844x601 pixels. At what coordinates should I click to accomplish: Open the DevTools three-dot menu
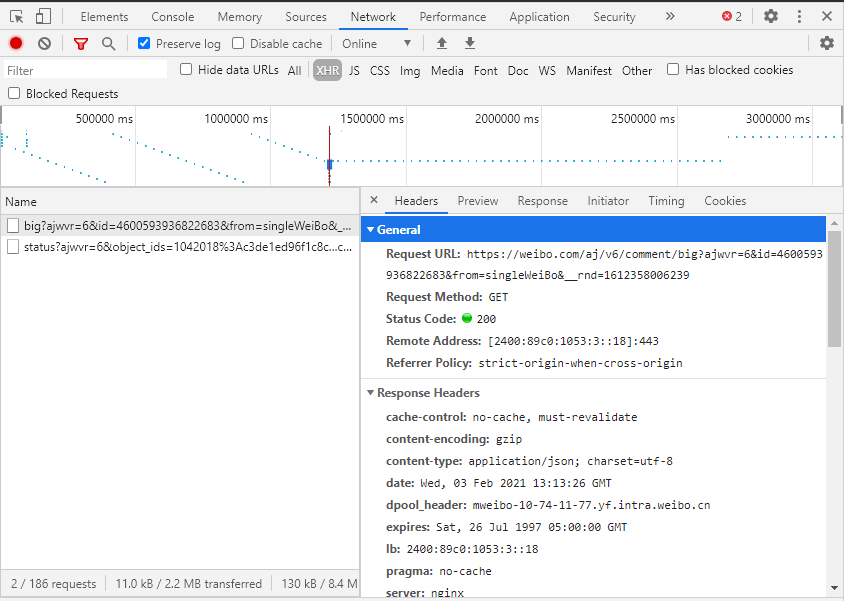point(799,17)
